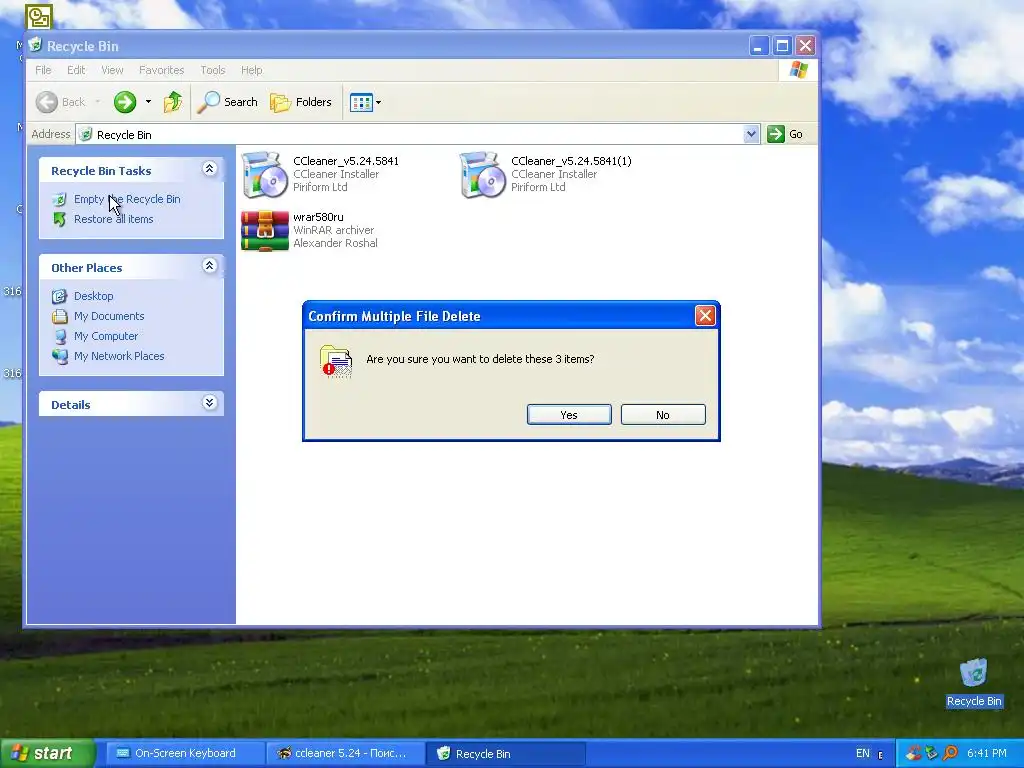Select the CCleaner_v5.24.5841 installer icon
Screen dimensions: 1024x768
pos(264,174)
